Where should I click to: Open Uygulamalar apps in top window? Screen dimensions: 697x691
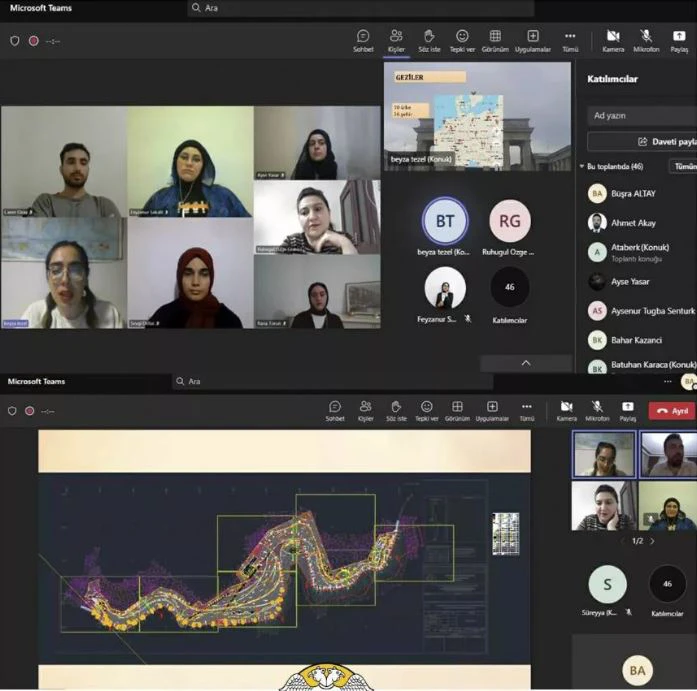tap(533, 41)
